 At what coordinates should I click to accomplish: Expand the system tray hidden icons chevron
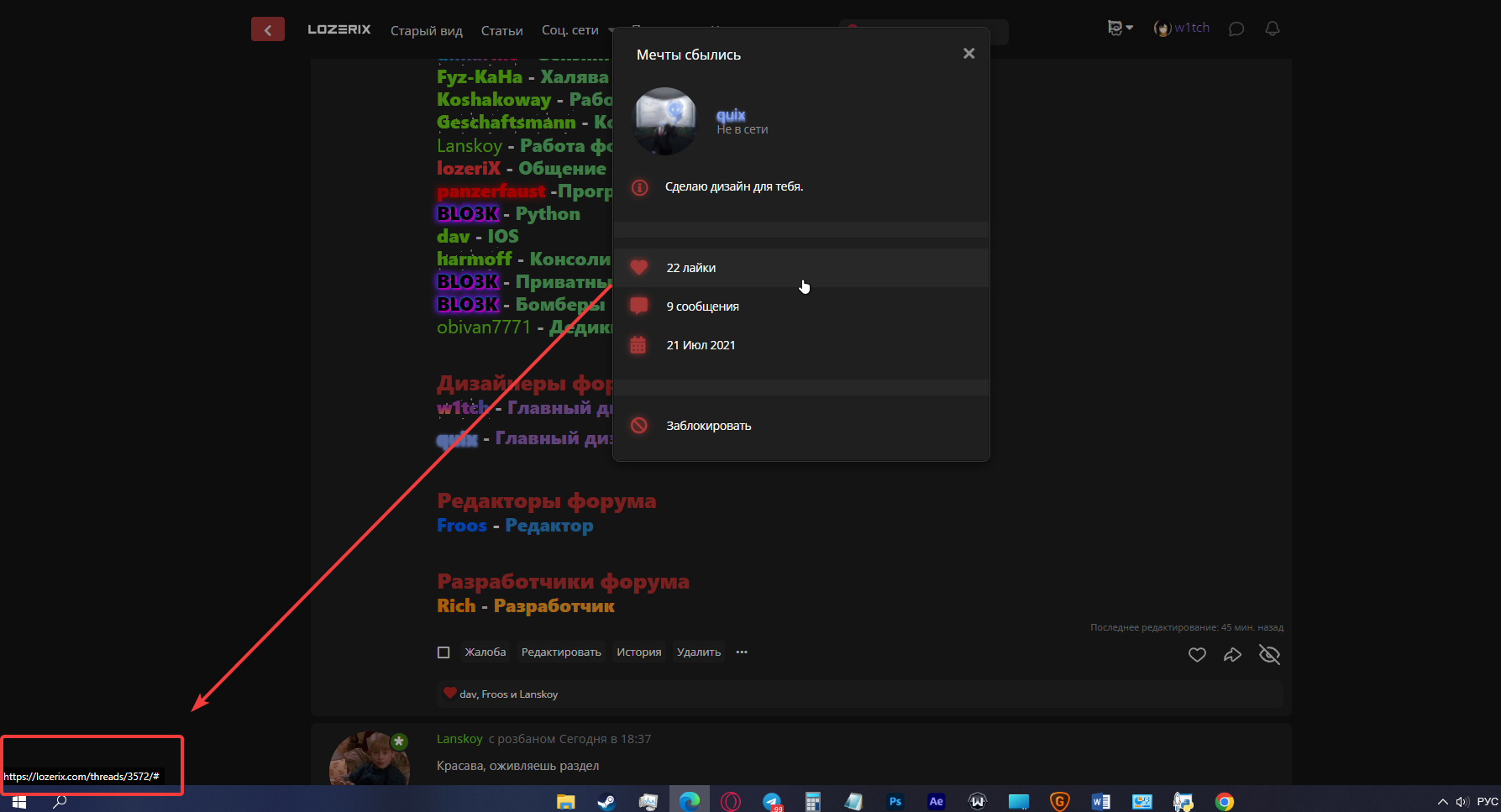pos(1442,801)
